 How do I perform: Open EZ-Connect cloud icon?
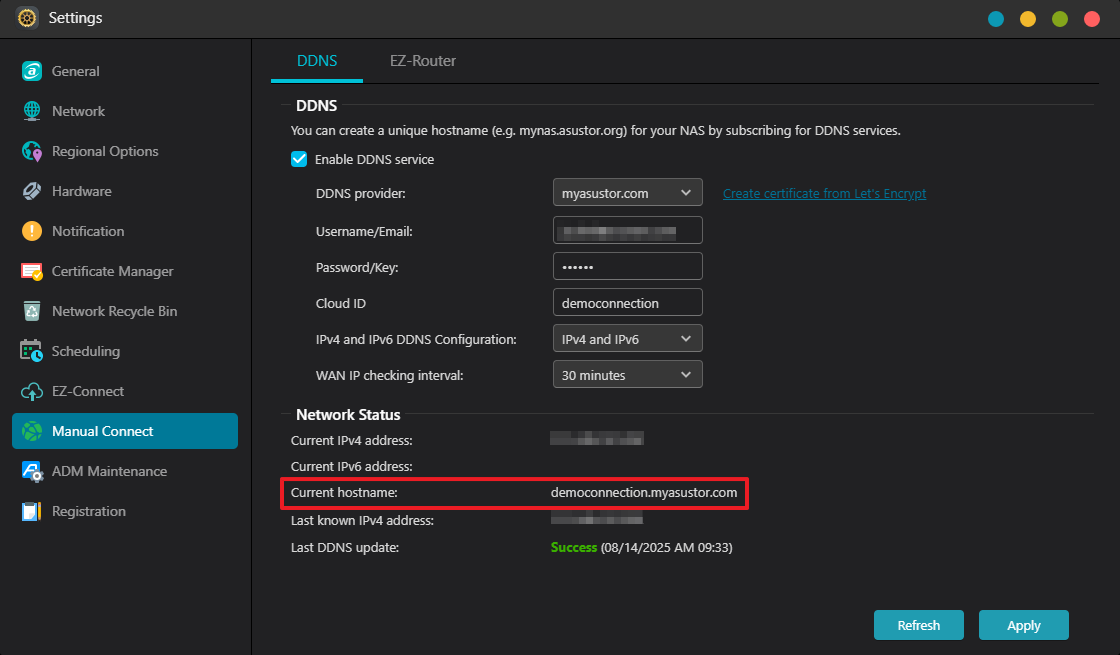coord(32,391)
